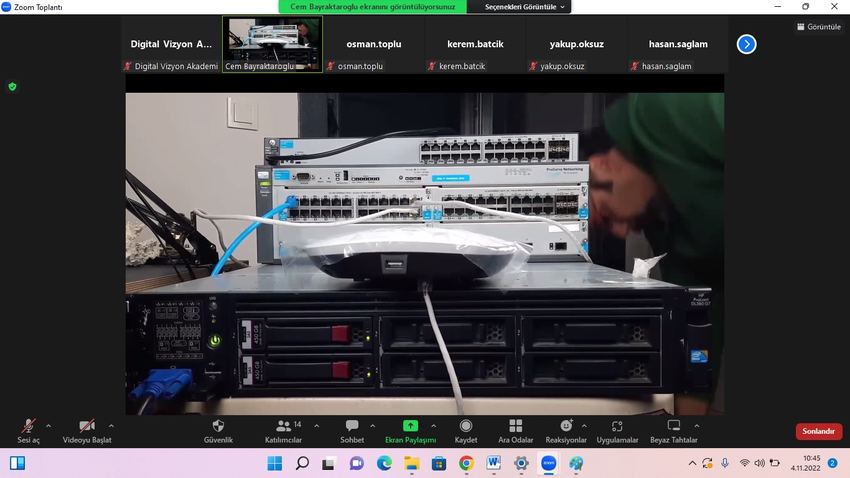Open Task View on taskbar
This screenshot has width=850, height=478.
329,463
